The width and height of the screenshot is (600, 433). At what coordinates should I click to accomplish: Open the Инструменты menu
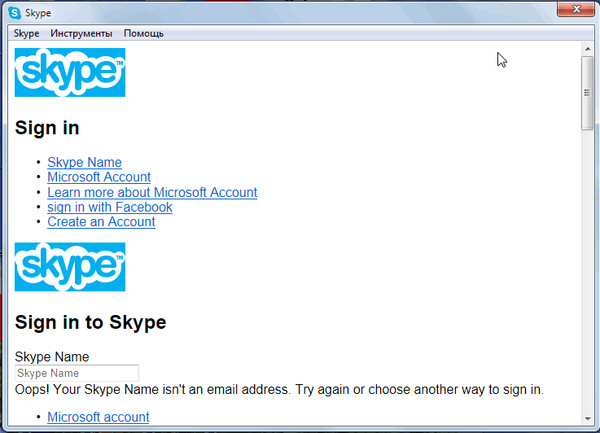coord(81,34)
